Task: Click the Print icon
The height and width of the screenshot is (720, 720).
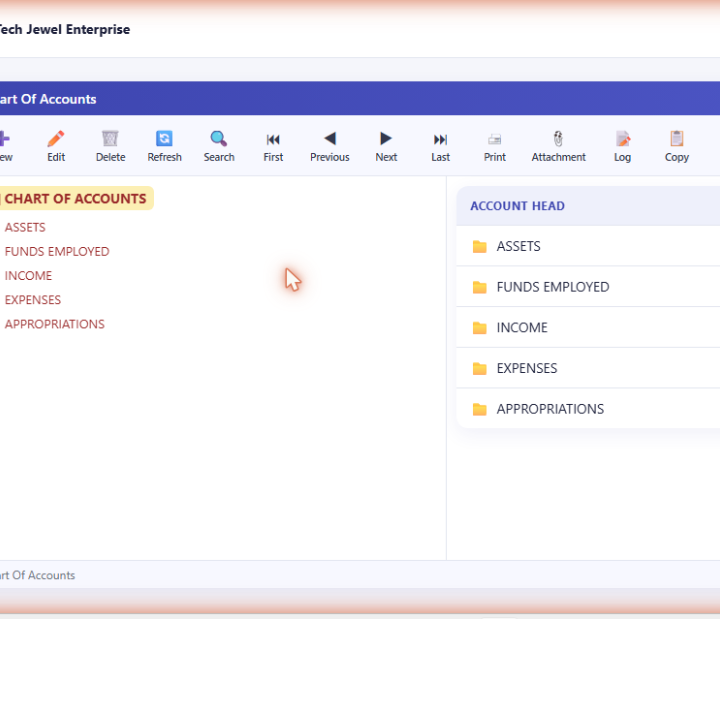Action: [495, 139]
